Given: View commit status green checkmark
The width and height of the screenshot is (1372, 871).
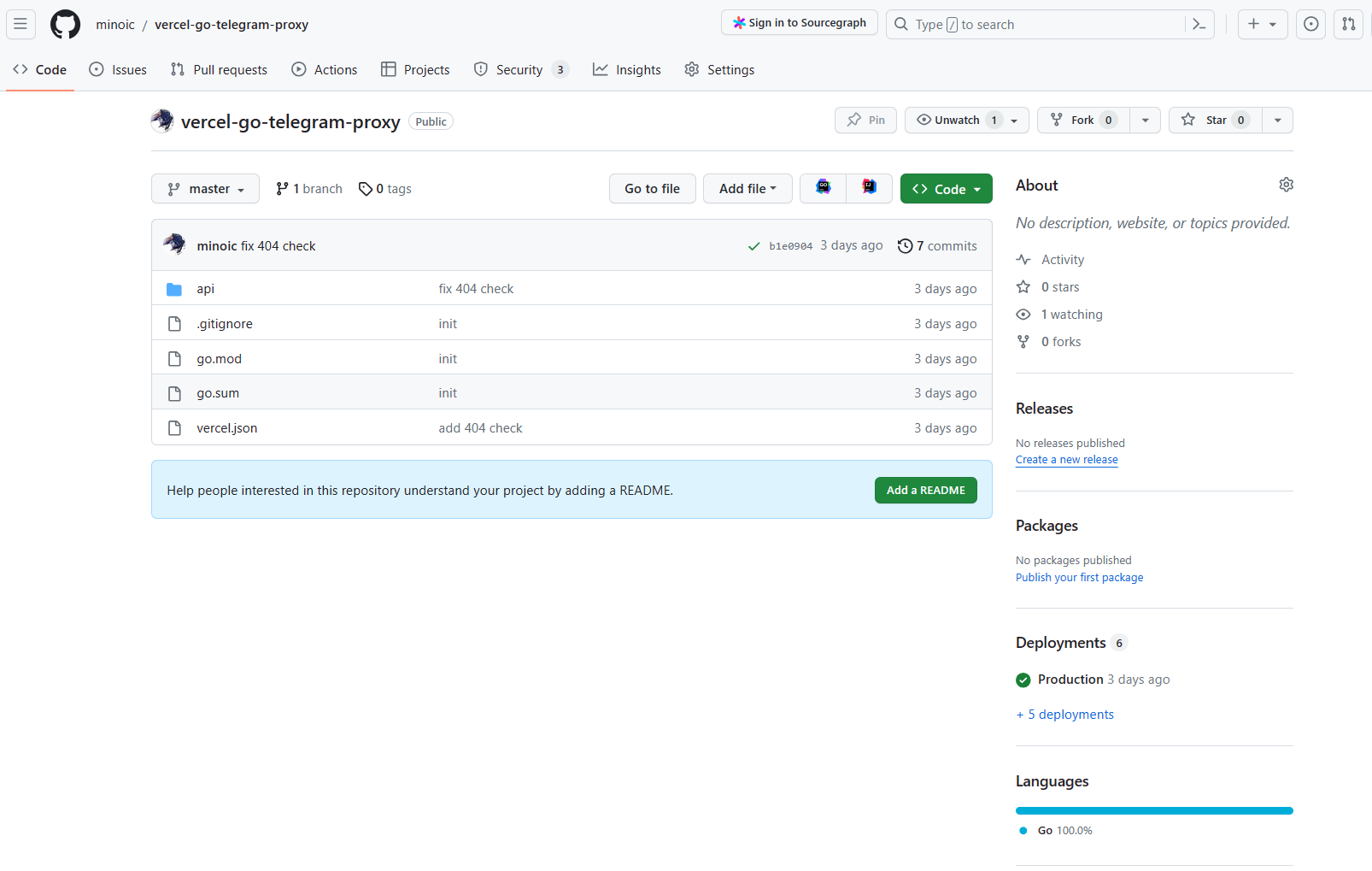Looking at the screenshot, I should (x=753, y=246).
